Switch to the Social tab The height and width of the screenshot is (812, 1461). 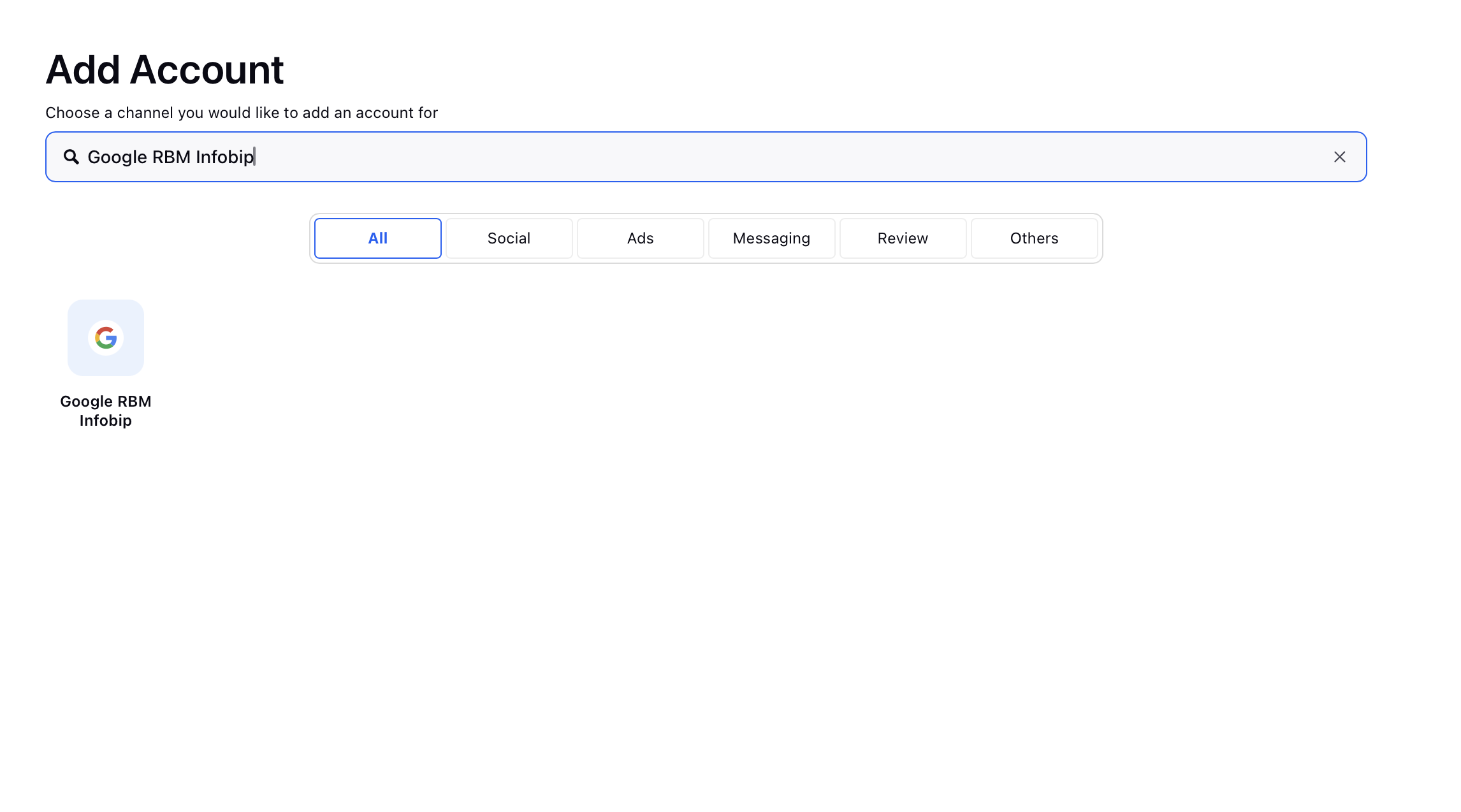click(x=509, y=238)
